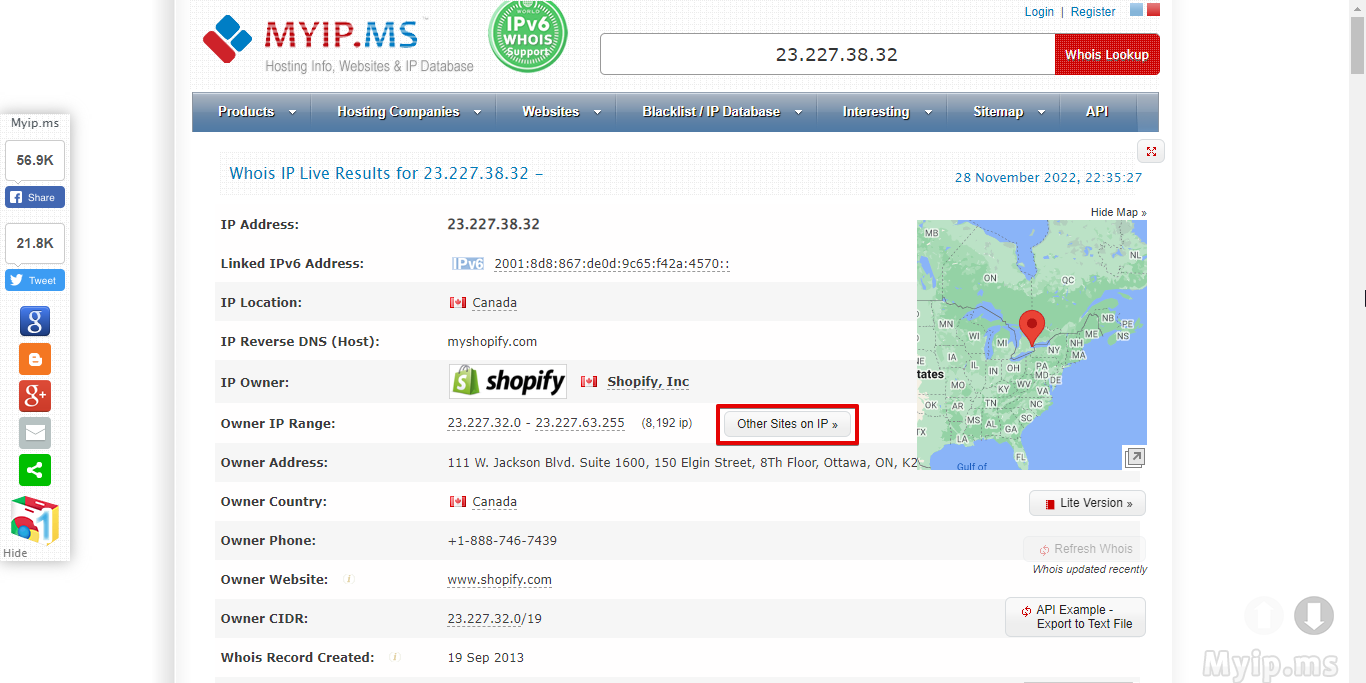This screenshot has height=683, width=1366.
Task: Open the API menu item
Action: point(1097,112)
